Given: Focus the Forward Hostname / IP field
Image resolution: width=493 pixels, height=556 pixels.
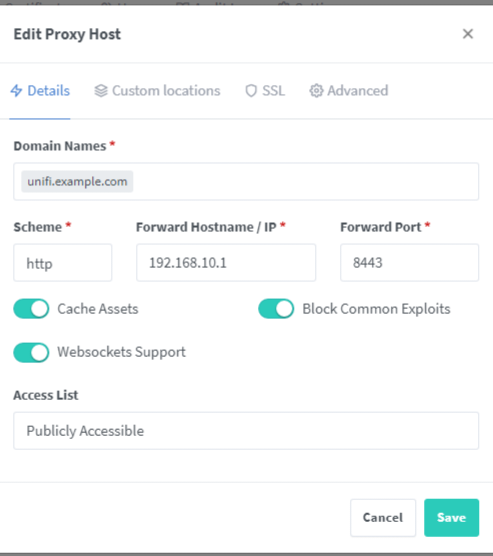Looking at the screenshot, I should pyautogui.click(x=226, y=263).
